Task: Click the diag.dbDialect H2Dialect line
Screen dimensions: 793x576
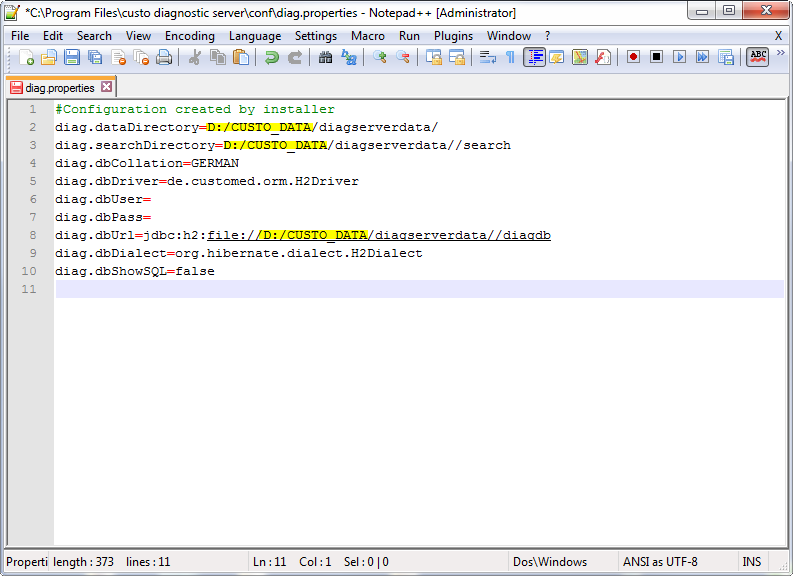Action: pyautogui.click(x=239, y=253)
